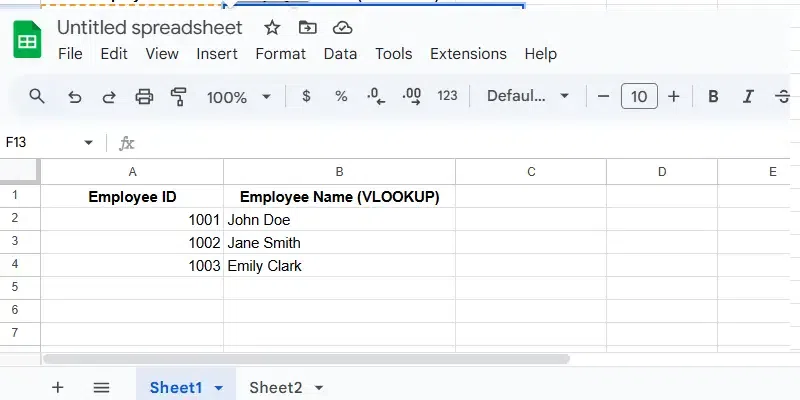800x400 pixels.
Task: Activate the paint format tool
Action: 178,96
